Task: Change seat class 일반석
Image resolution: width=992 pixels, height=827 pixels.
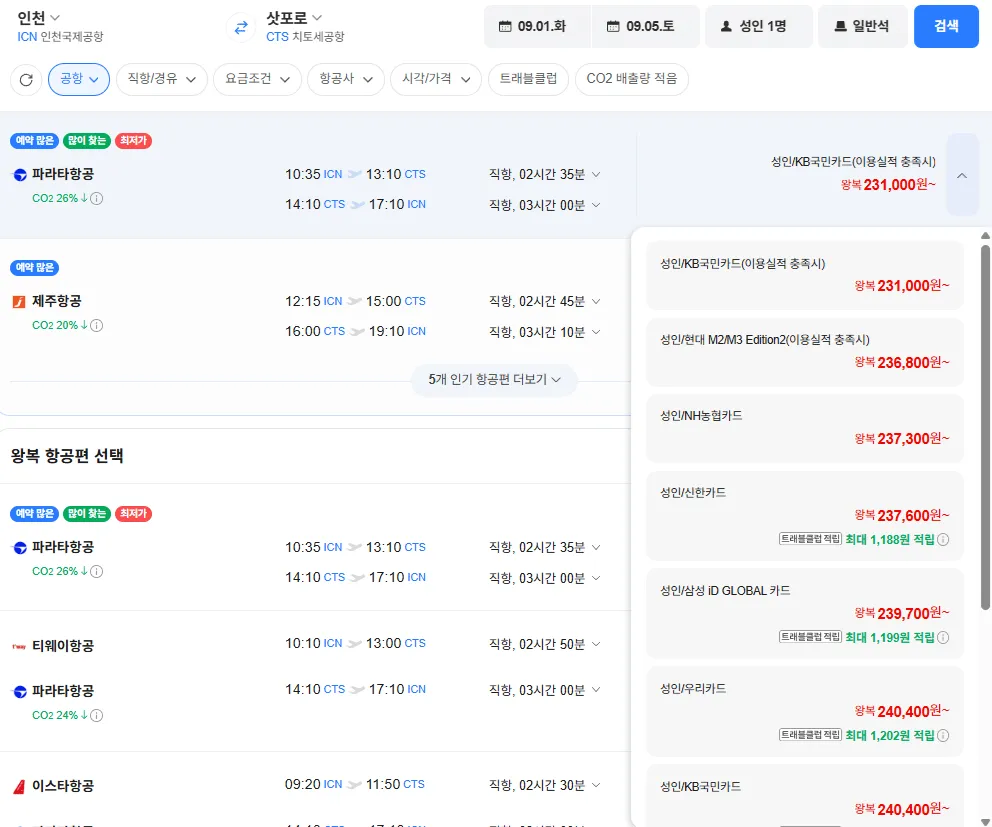Action: pos(863,27)
